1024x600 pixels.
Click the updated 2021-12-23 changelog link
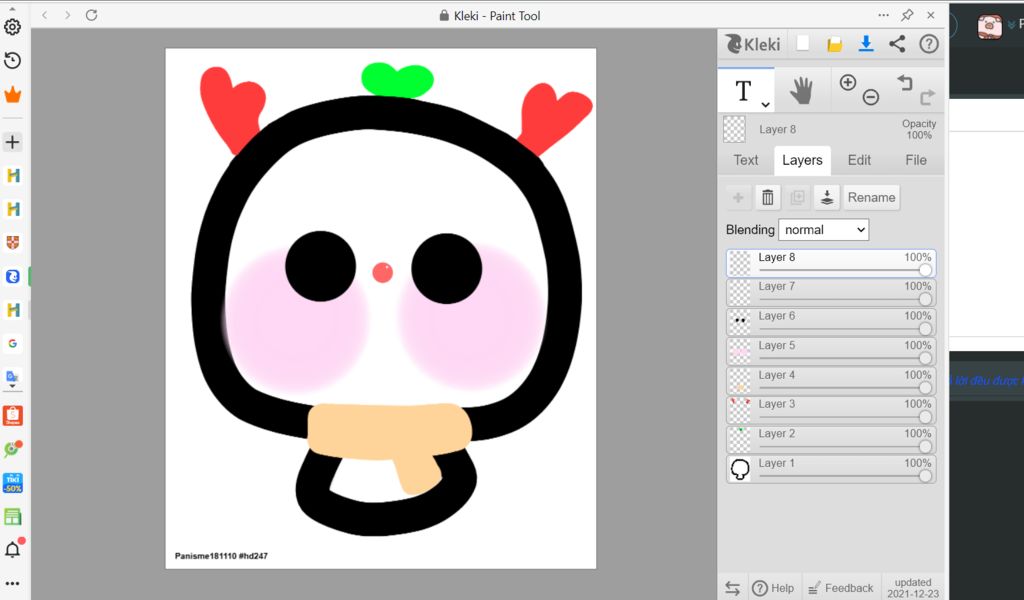tap(913, 588)
